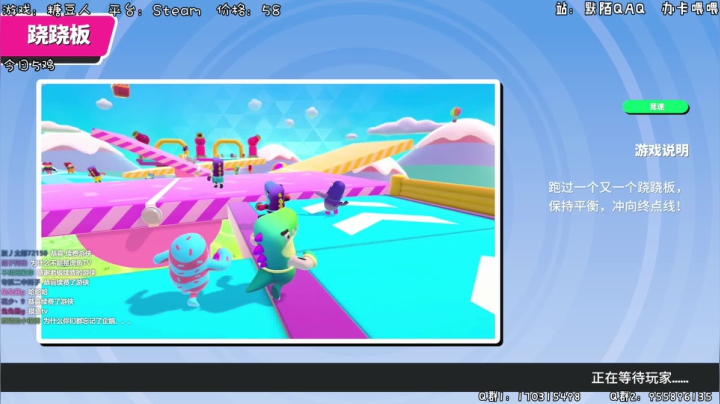Click the 默陌QAQ streamer name
Screen dimensions: 720x404
(x=615, y=9)
